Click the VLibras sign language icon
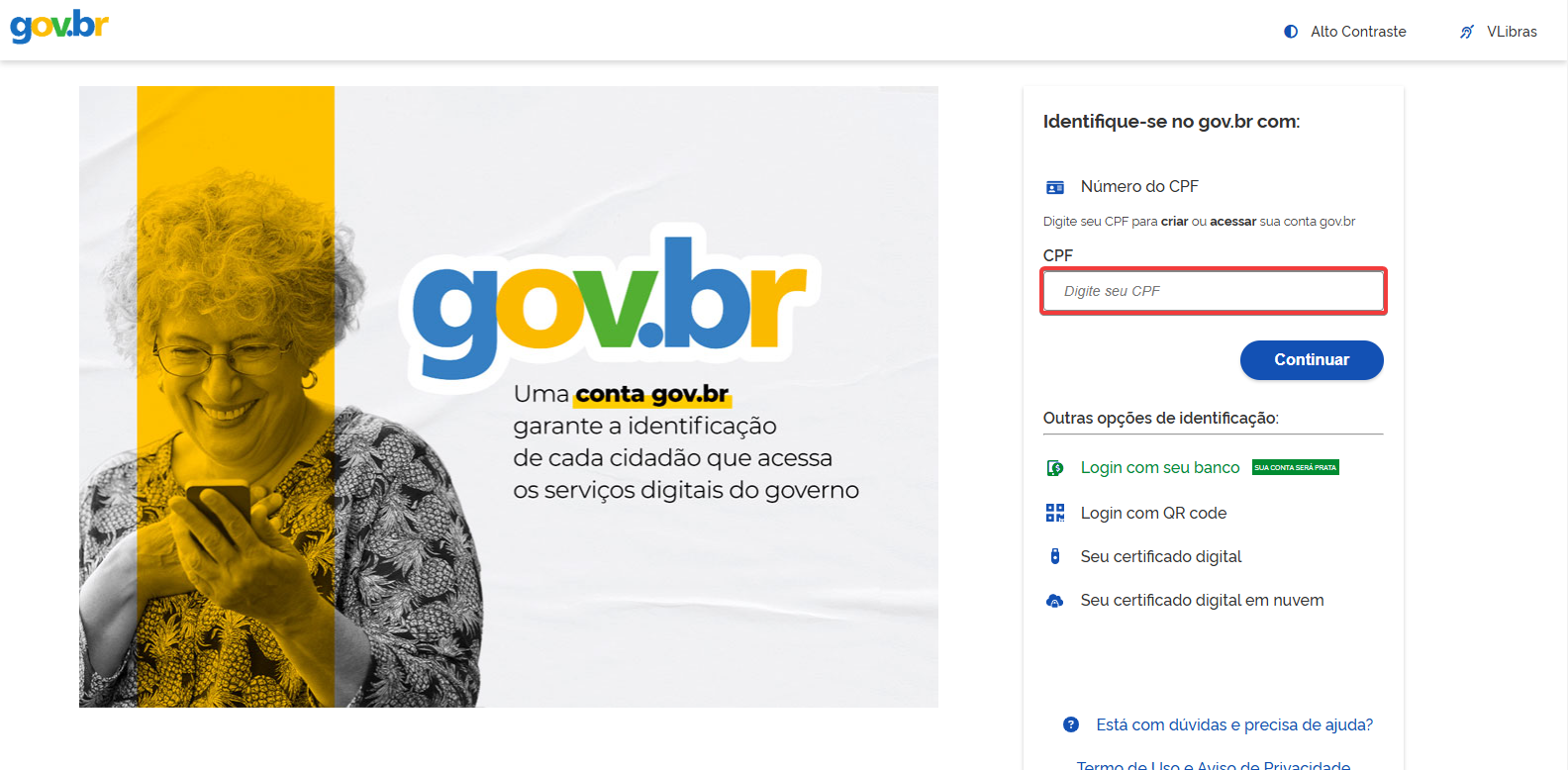 pyautogui.click(x=1467, y=32)
